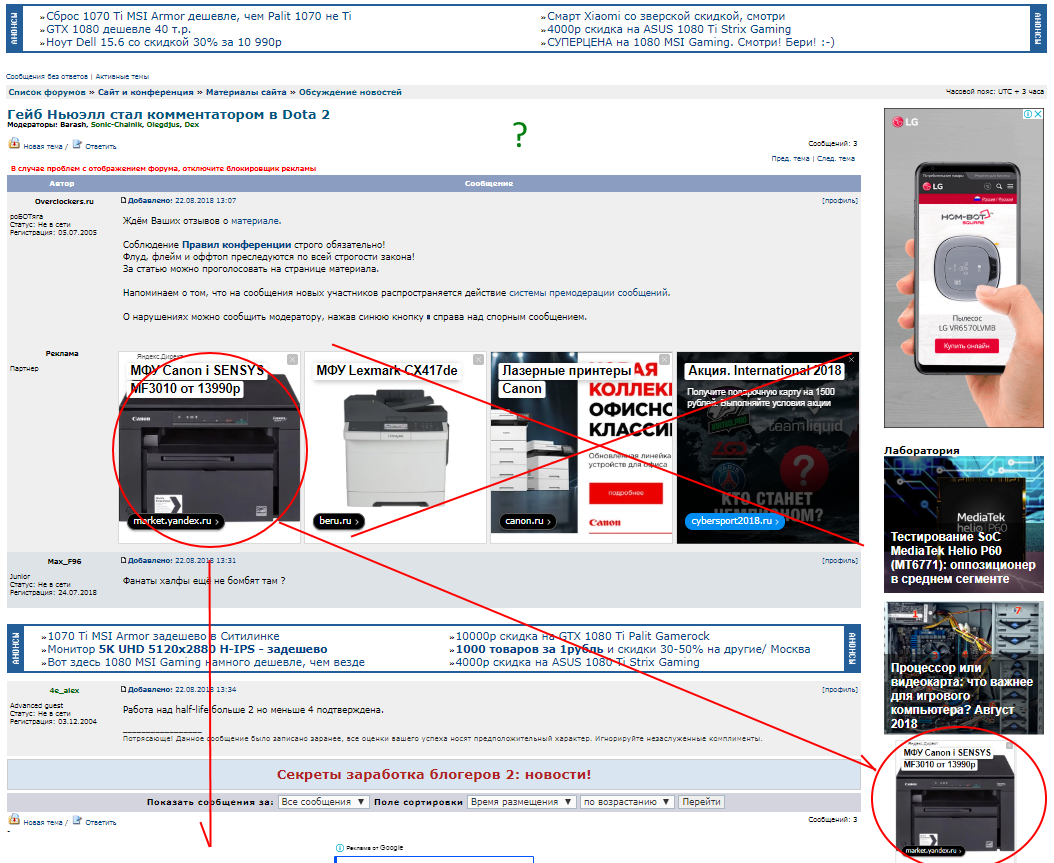This screenshot has width=1054, height=863.
Task: Open the 'Все сообщения' dropdown
Action: (x=323, y=802)
